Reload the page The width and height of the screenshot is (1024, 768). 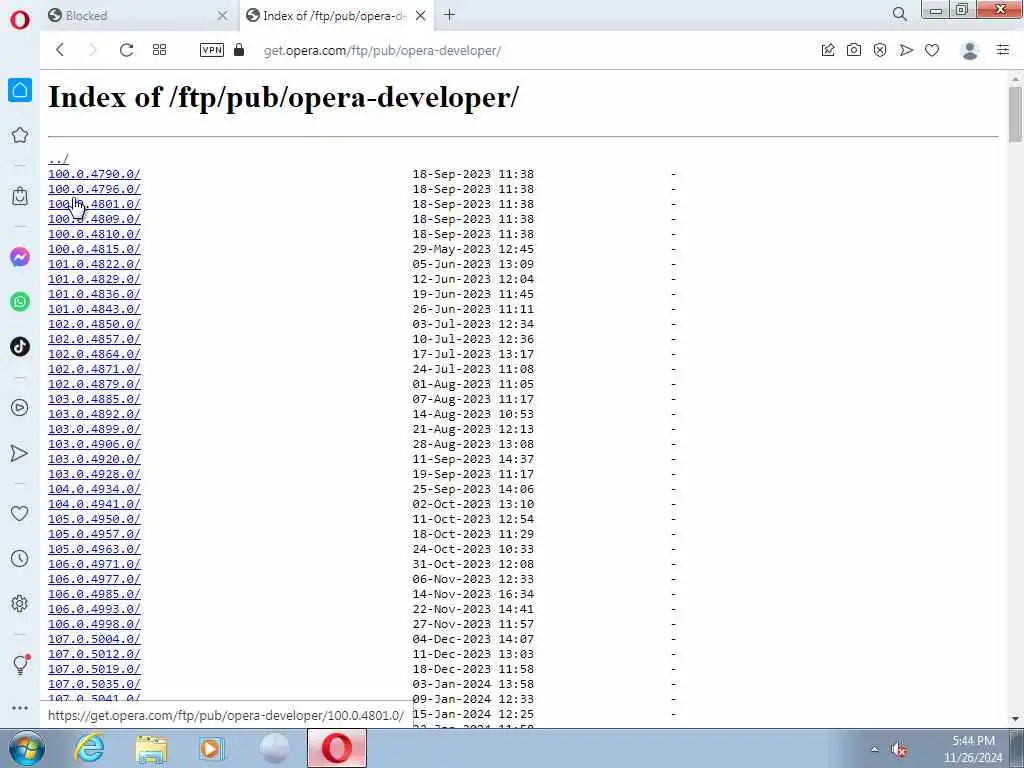coord(127,50)
